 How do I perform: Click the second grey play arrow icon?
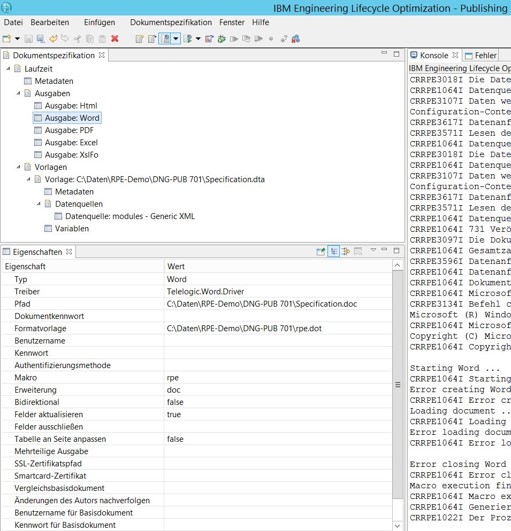click(258, 39)
